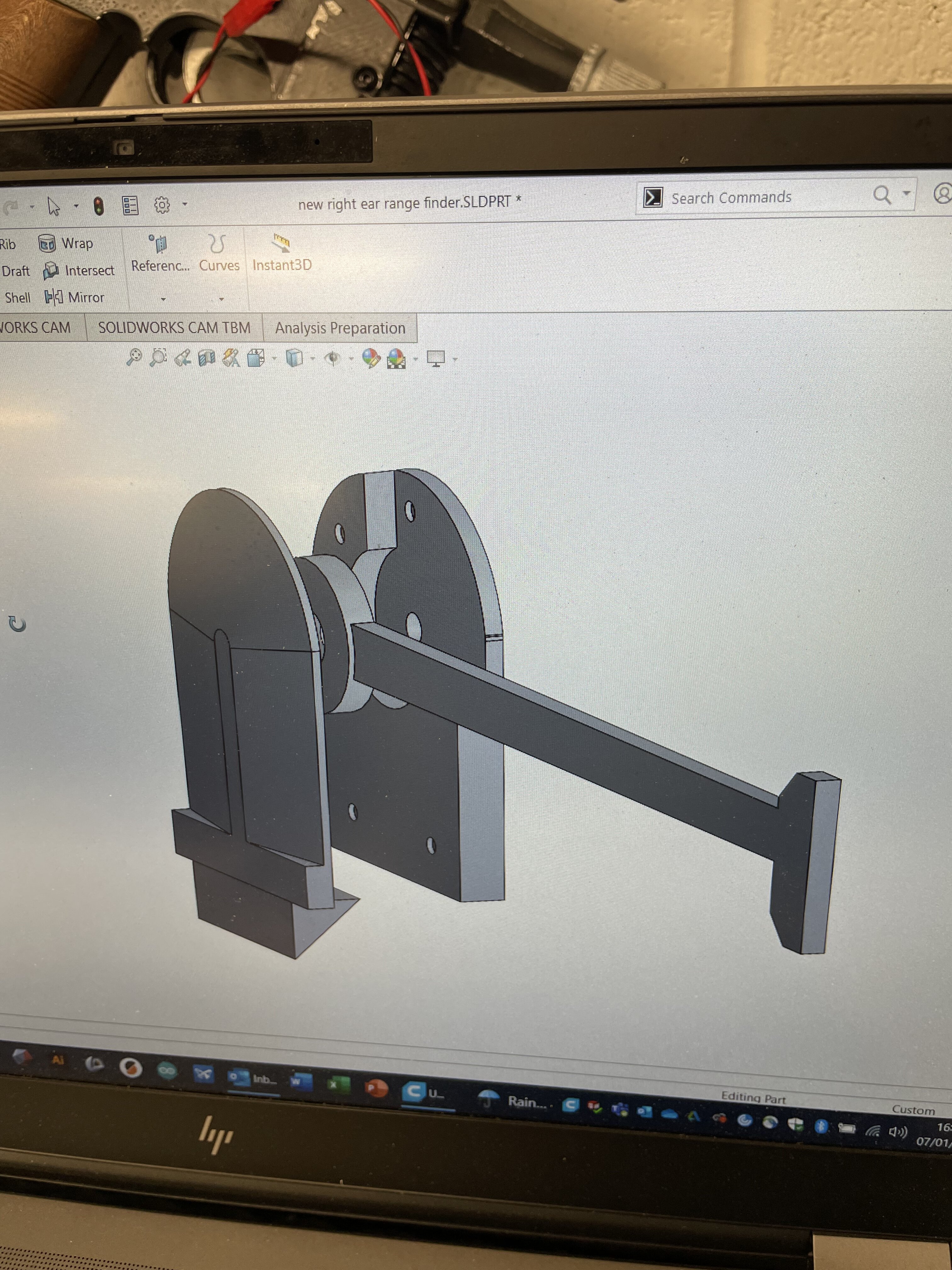952x1270 pixels.
Task: Expand the View Orientation dropdown arrow
Action: click(x=274, y=359)
